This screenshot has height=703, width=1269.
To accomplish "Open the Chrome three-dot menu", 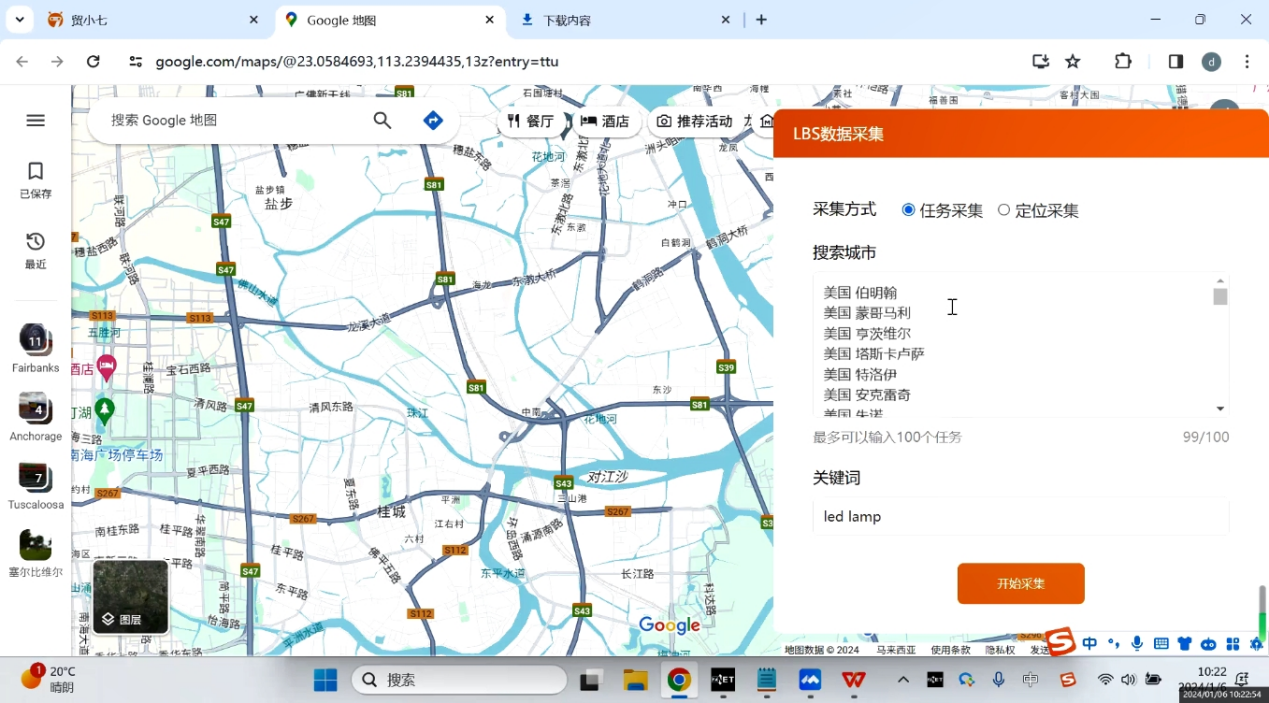I will 1247,61.
